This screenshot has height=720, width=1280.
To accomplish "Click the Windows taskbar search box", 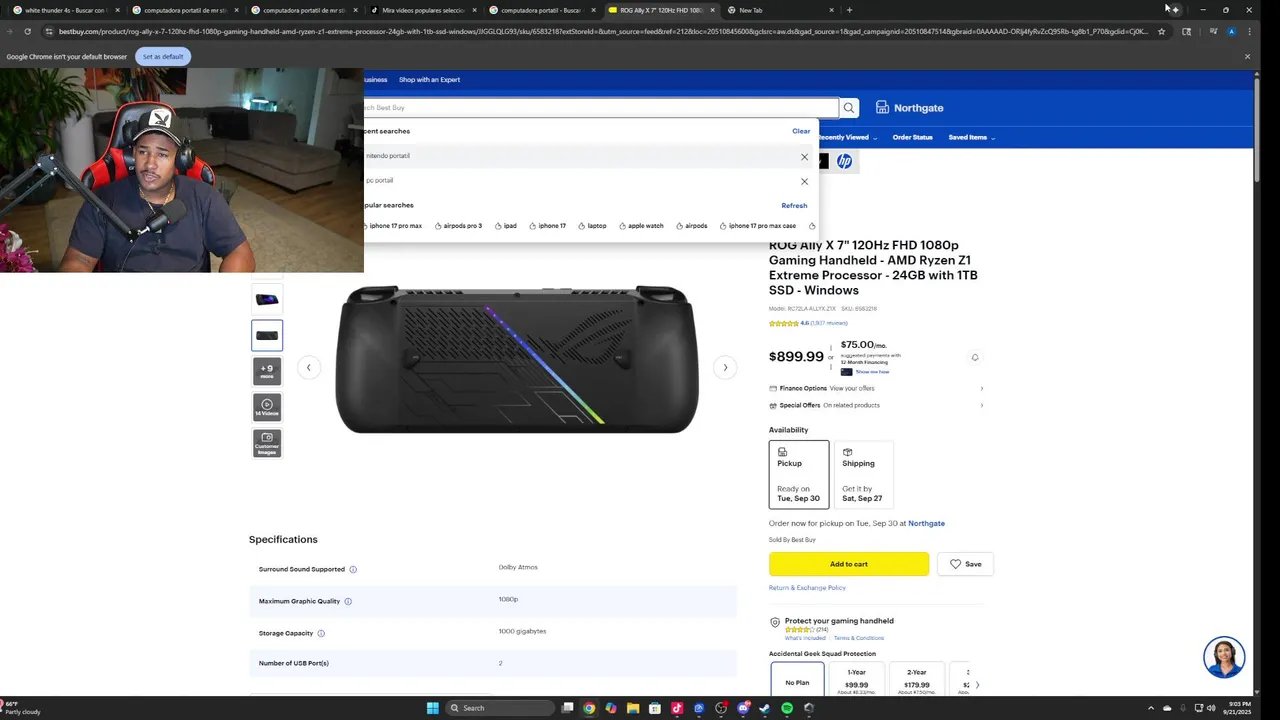I will (x=499, y=708).
